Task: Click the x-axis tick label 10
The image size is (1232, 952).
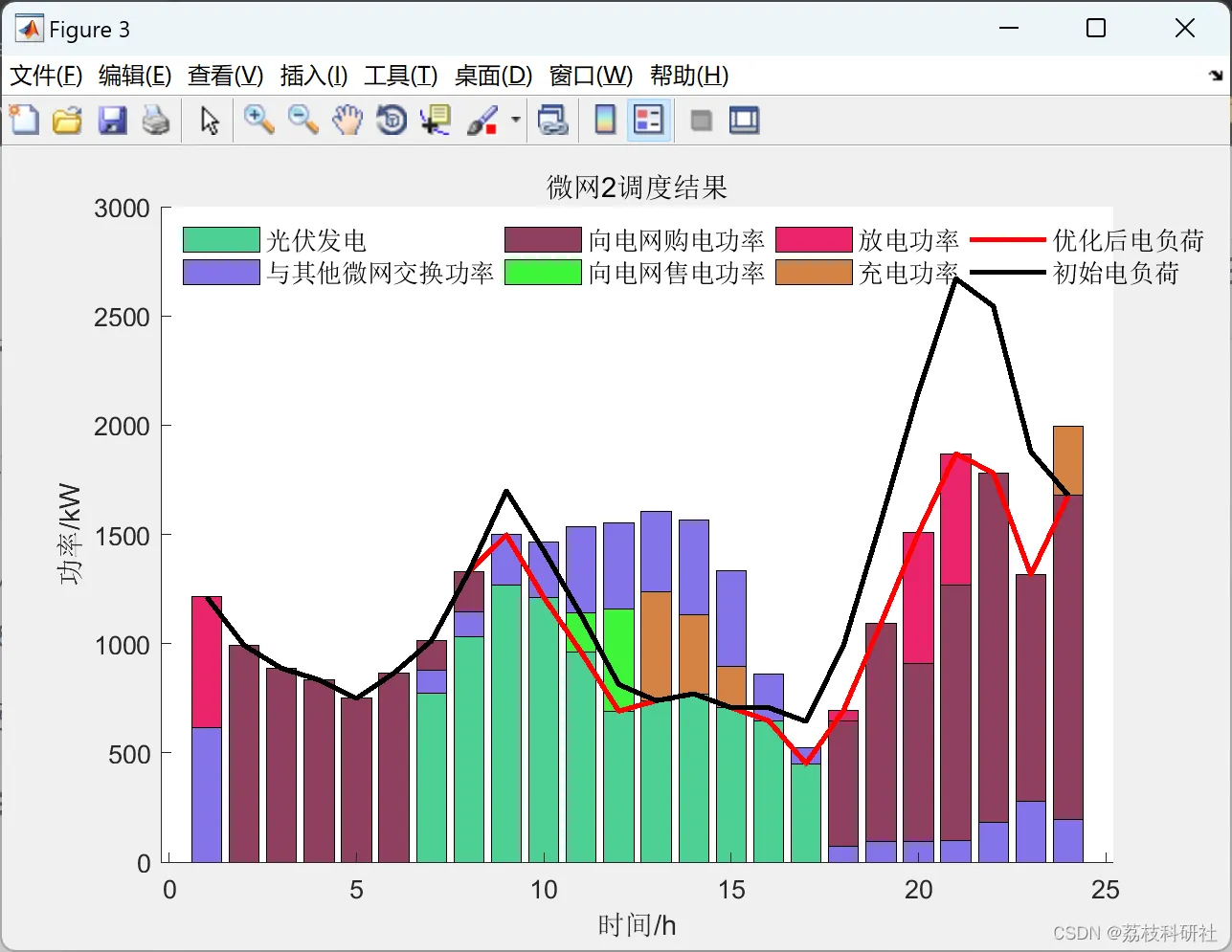Action: coord(544,890)
